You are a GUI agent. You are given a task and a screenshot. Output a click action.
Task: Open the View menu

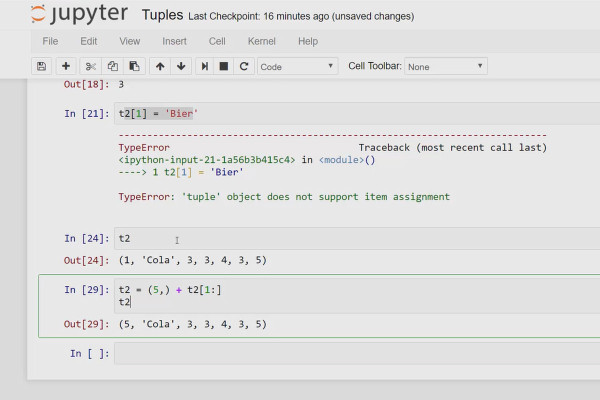[129, 41]
